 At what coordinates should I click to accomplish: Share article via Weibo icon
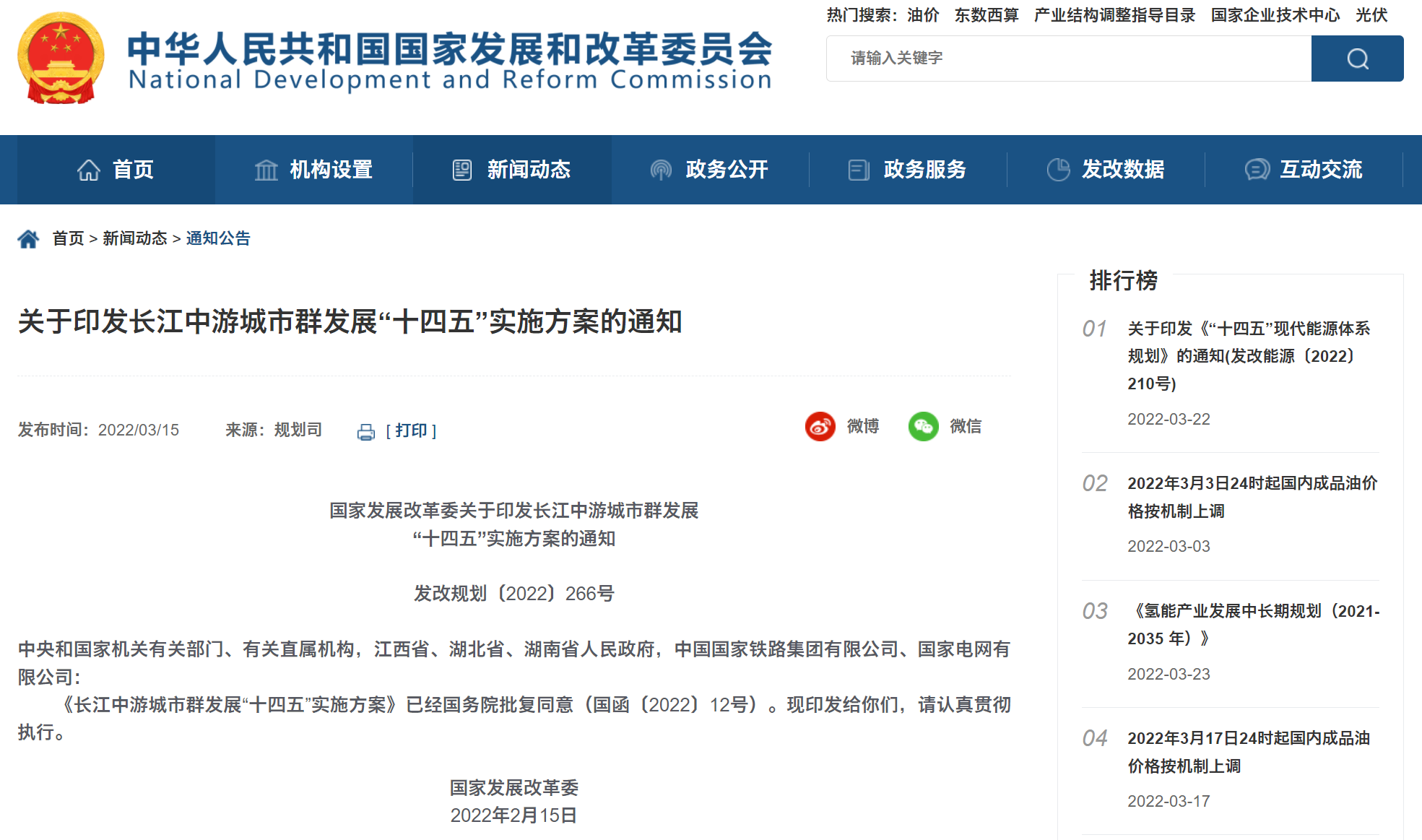coord(820,426)
